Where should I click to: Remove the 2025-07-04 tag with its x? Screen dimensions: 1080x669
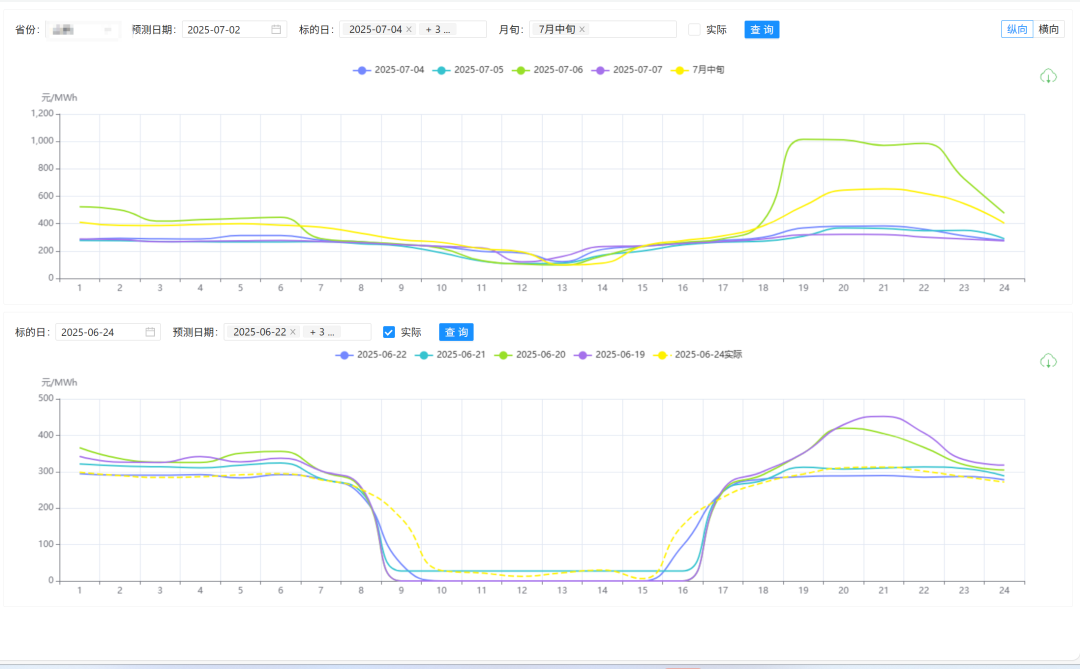(x=409, y=30)
